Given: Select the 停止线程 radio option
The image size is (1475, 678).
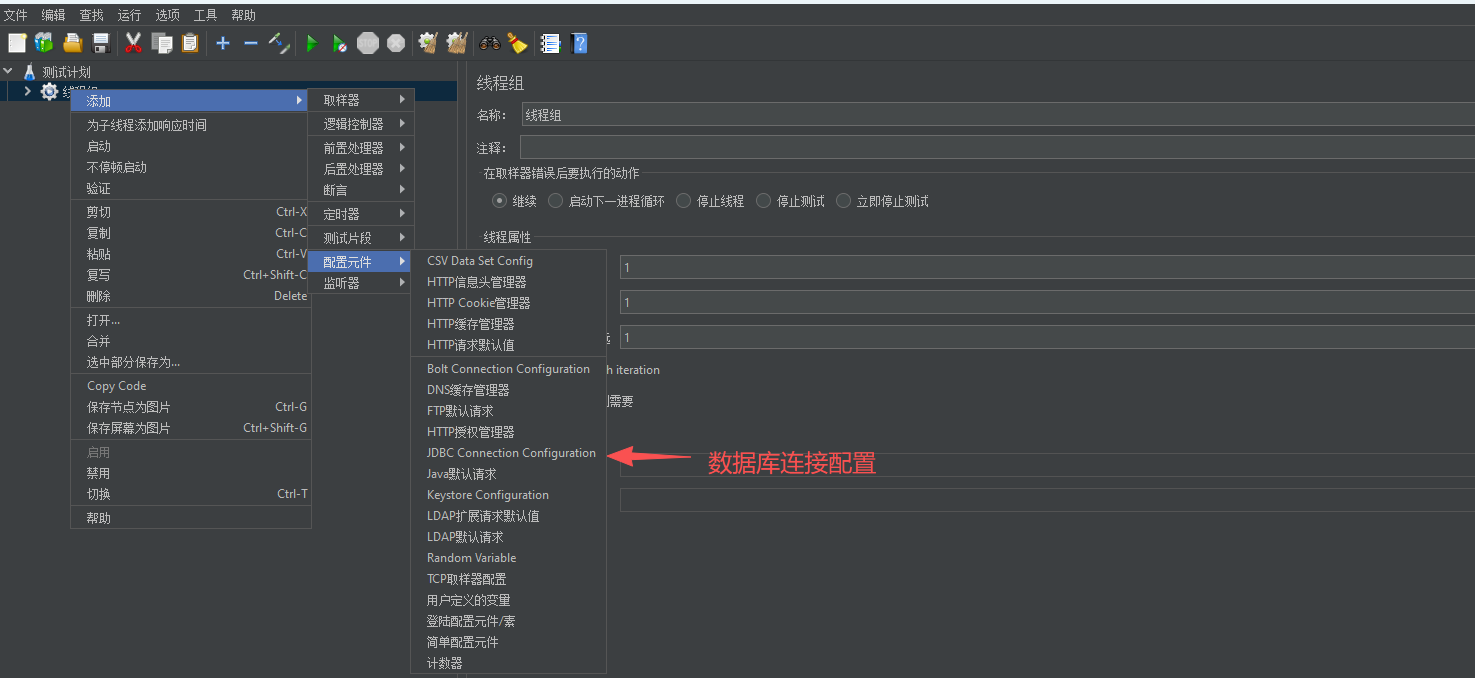Looking at the screenshot, I should click(684, 201).
